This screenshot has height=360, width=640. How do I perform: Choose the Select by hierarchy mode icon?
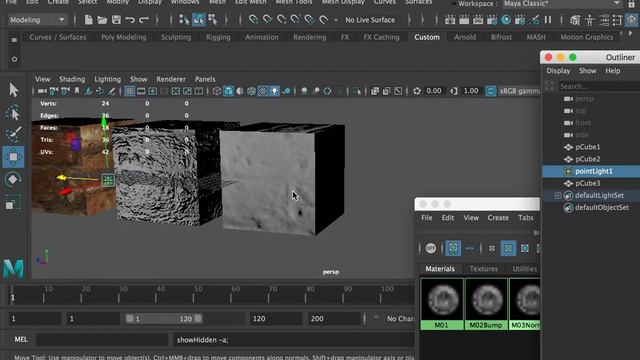coord(184,20)
